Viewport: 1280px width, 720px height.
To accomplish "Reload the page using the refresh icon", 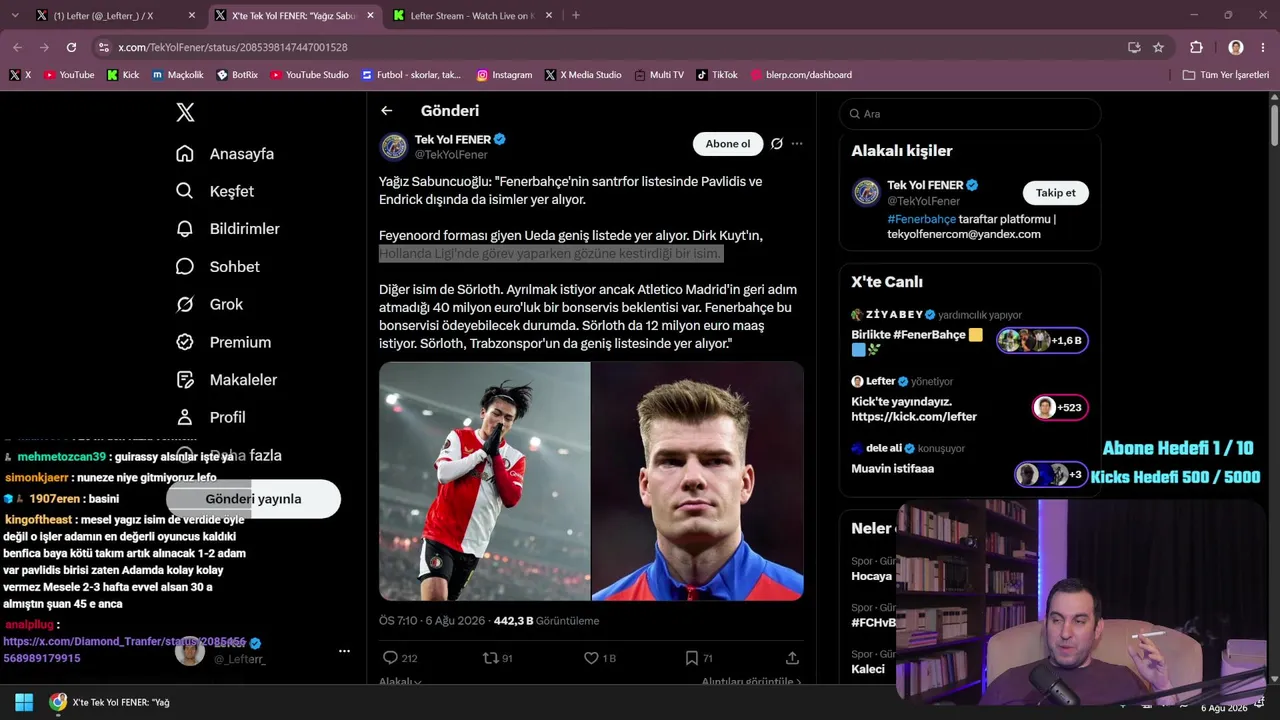I will coord(71,47).
